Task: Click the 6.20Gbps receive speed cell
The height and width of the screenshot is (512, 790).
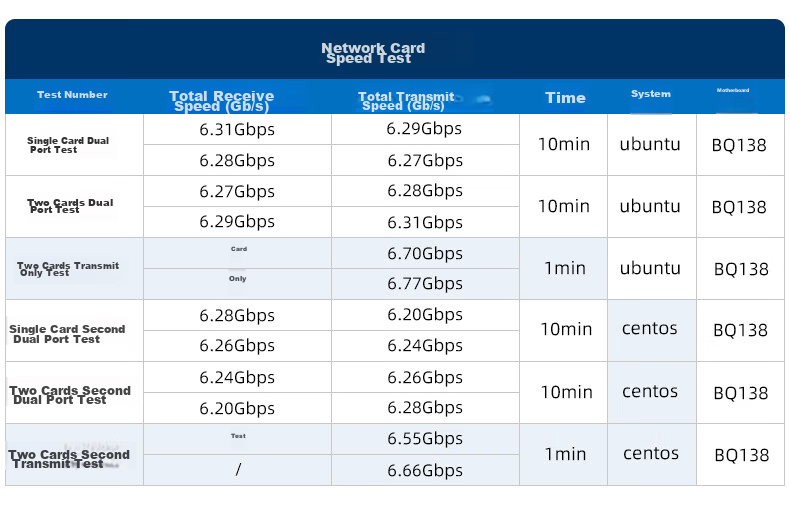Action: (x=237, y=408)
